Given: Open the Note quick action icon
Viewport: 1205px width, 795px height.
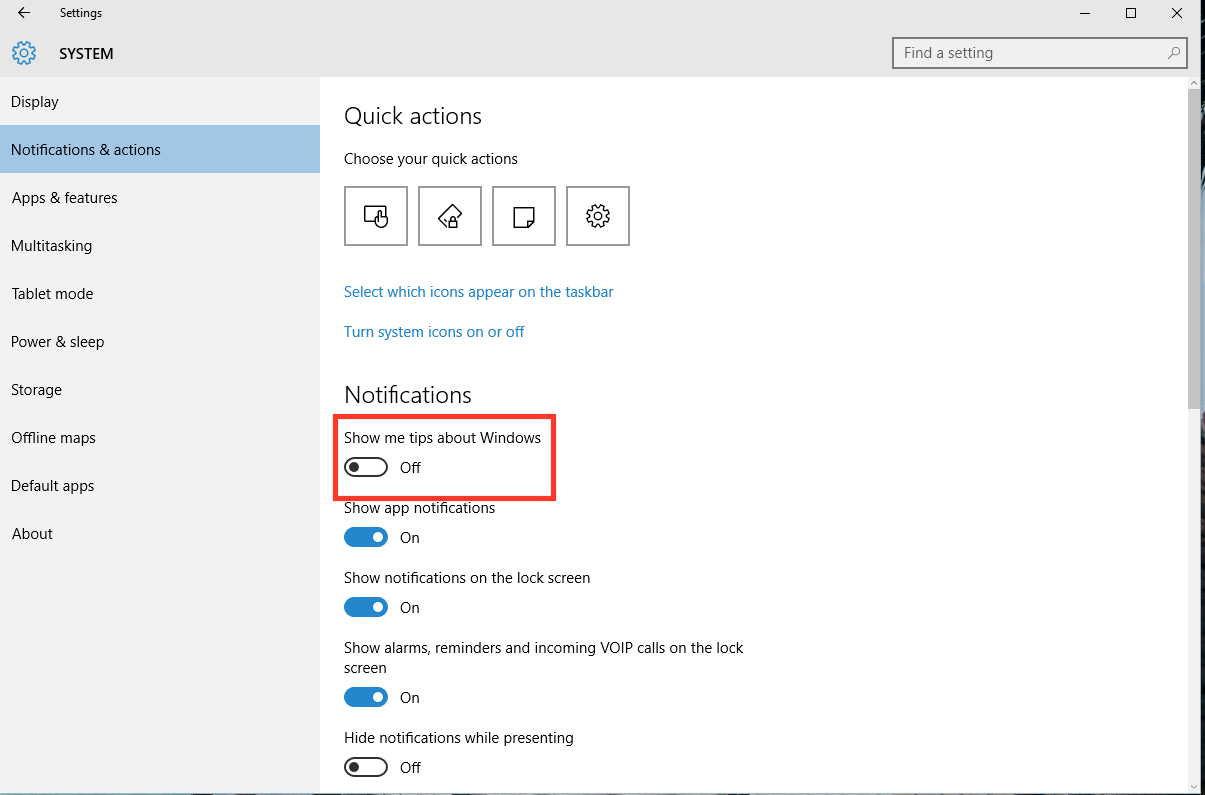Looking at the screenshot, I should click(x=523, y=215).
